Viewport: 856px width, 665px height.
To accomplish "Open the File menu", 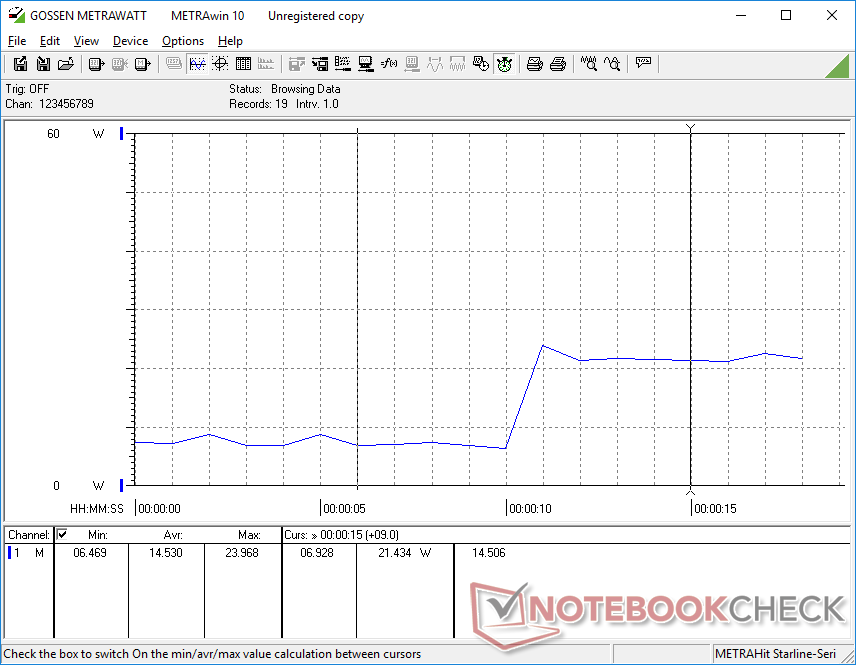I will pos(17,41).
